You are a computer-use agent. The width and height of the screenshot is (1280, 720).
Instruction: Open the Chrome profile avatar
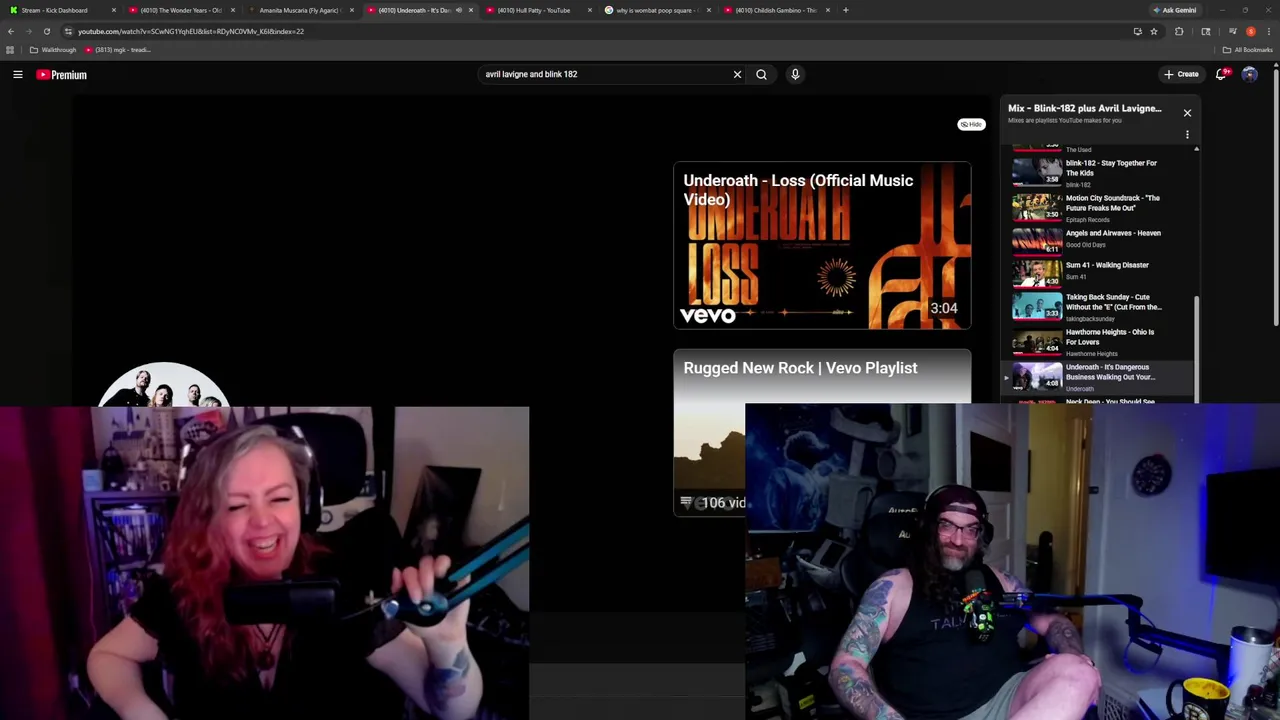[1250, 31]
